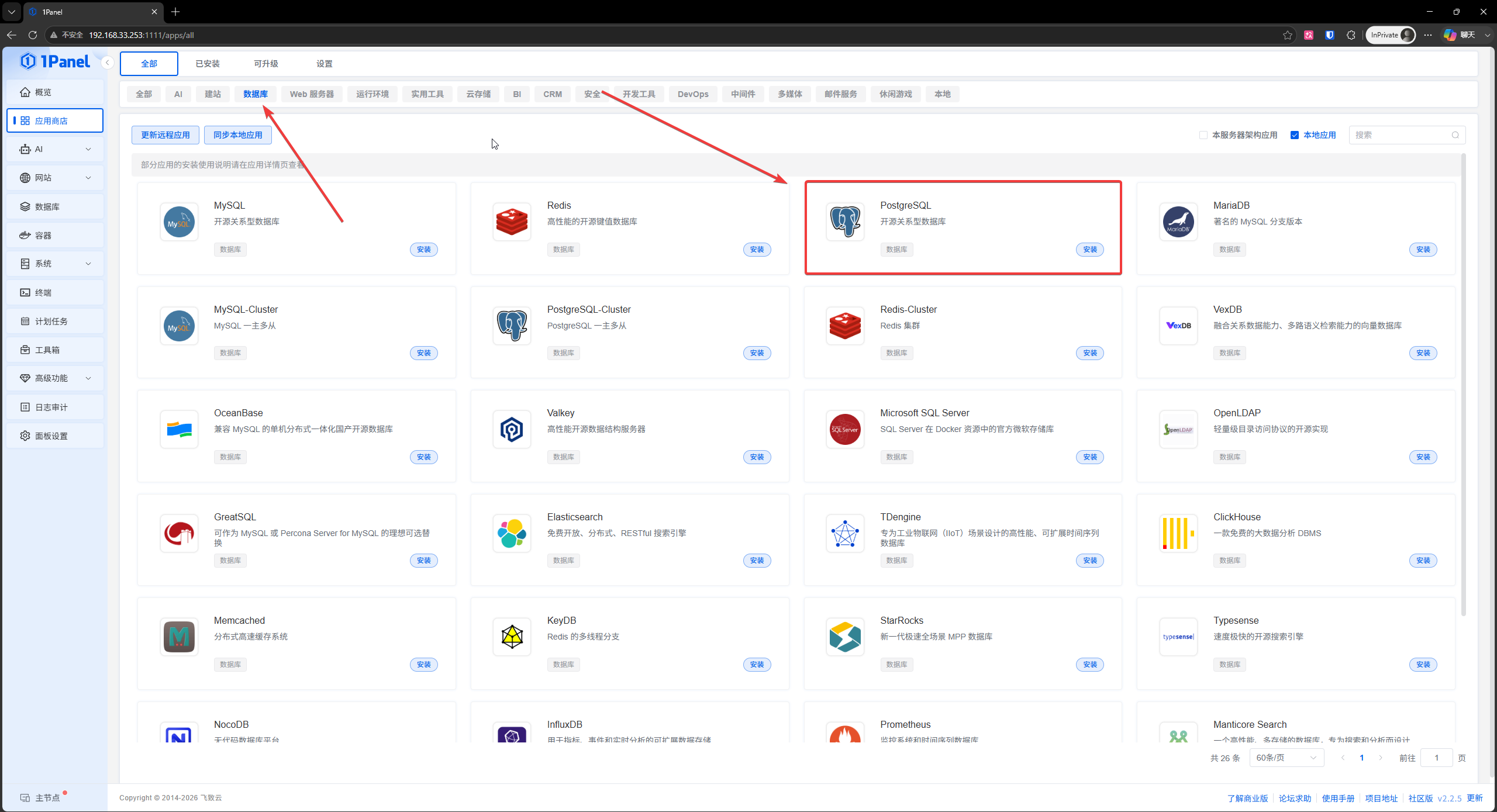Install the MariaDB app
1497x812 pixels.
pos(1423,250)
